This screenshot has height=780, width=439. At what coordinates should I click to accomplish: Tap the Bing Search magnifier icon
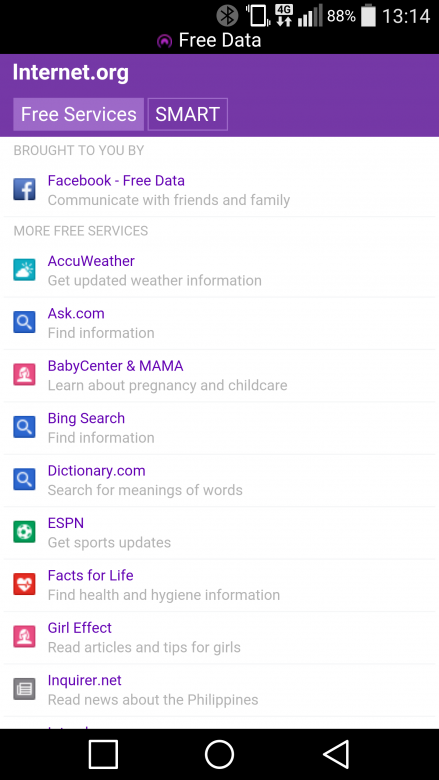point(24,427)
